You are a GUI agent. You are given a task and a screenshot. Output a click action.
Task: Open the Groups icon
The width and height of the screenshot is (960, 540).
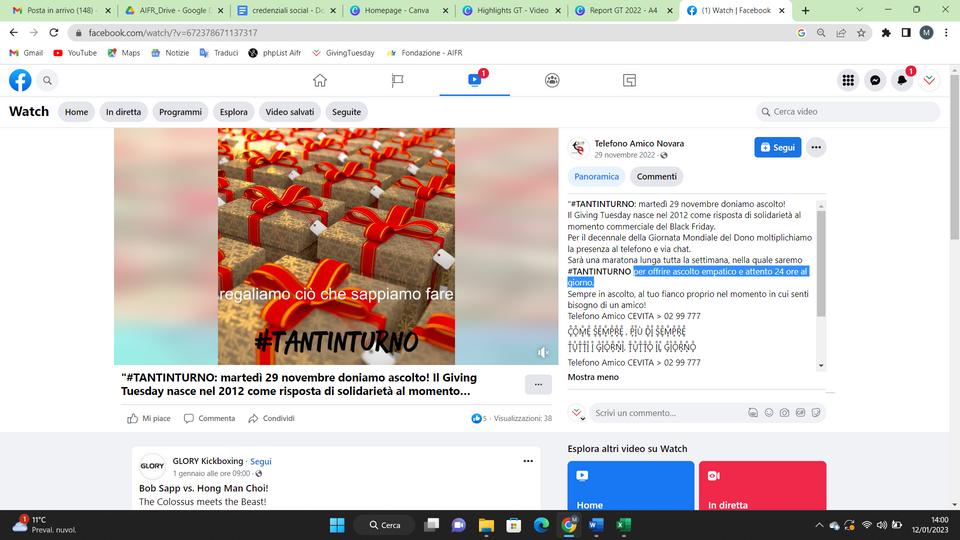click(x=552, y=80)
